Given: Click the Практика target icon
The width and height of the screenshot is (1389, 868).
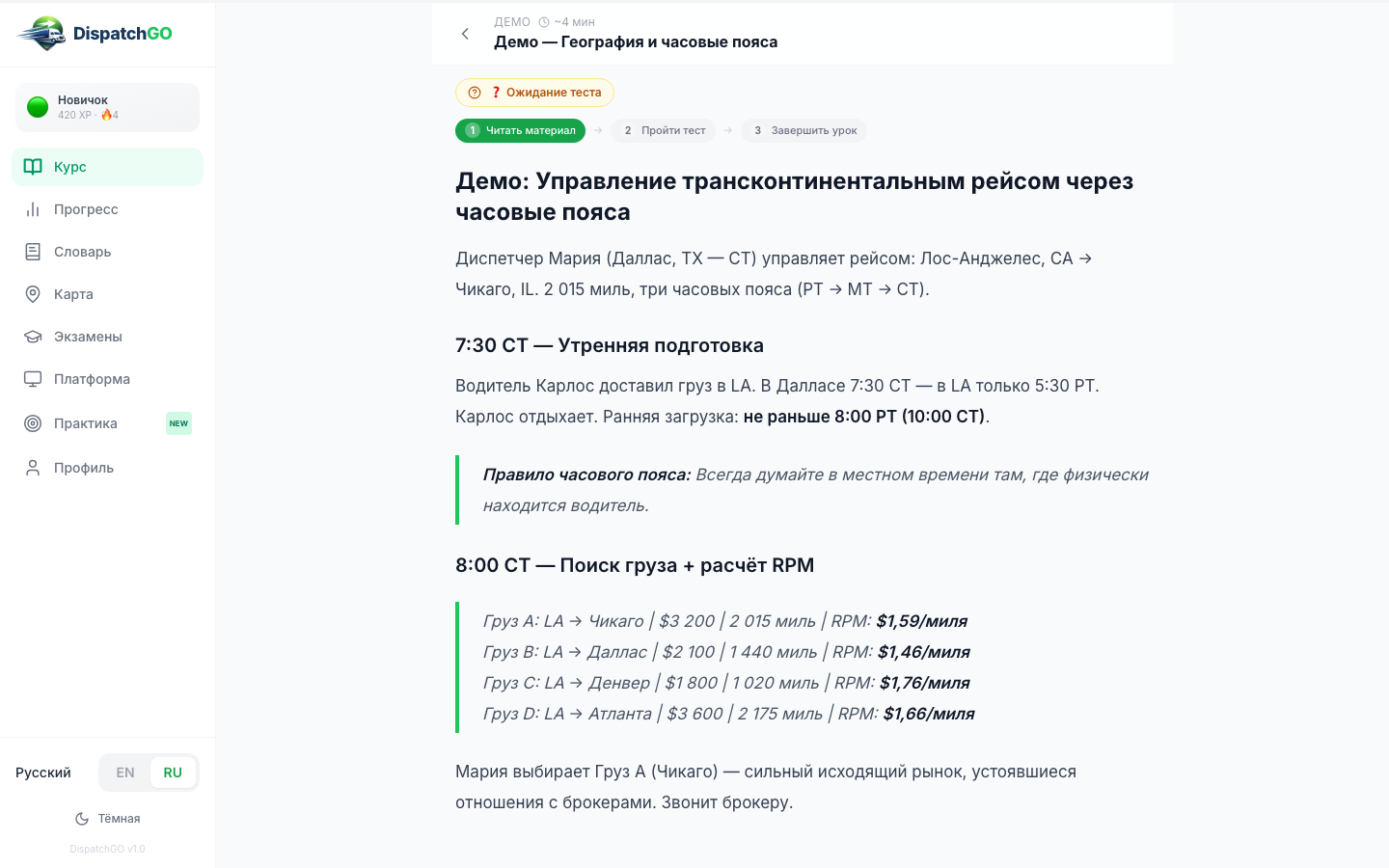Looking at the screenshot, I should [x=33, y=423].
